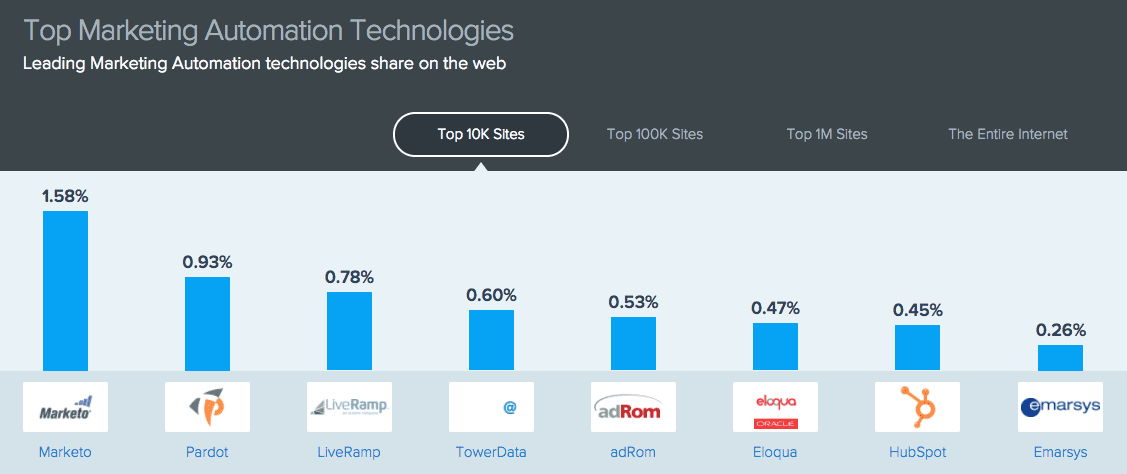Click the Eloqua 0.47% bar
This screenshot has width=1127, height=474.
tap(775, 347)
